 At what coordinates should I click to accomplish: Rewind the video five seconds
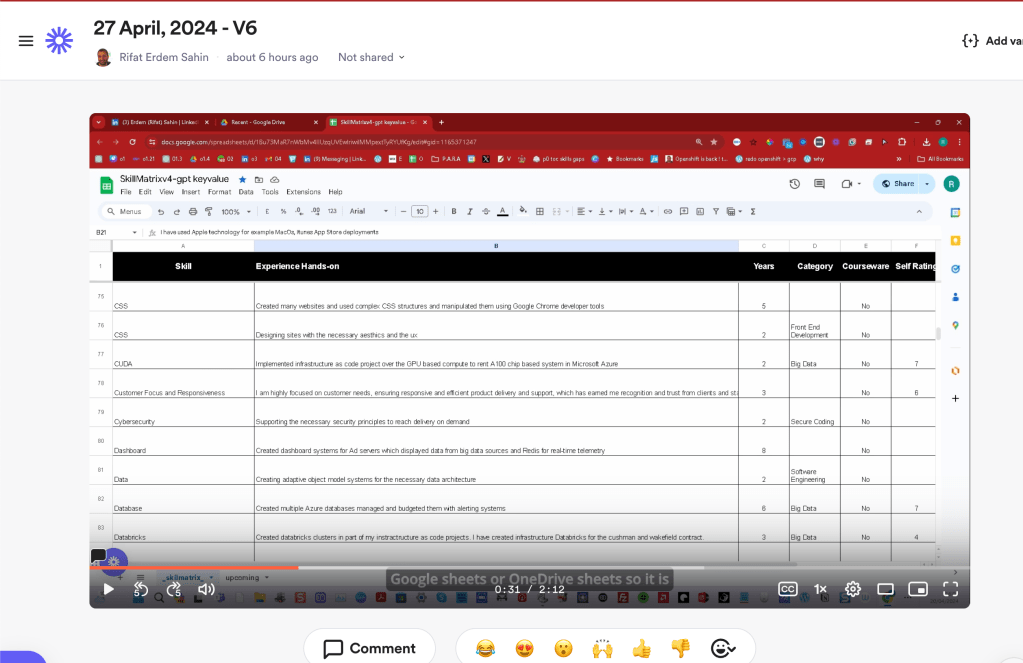pyautogui.click(x=141, y=589)
